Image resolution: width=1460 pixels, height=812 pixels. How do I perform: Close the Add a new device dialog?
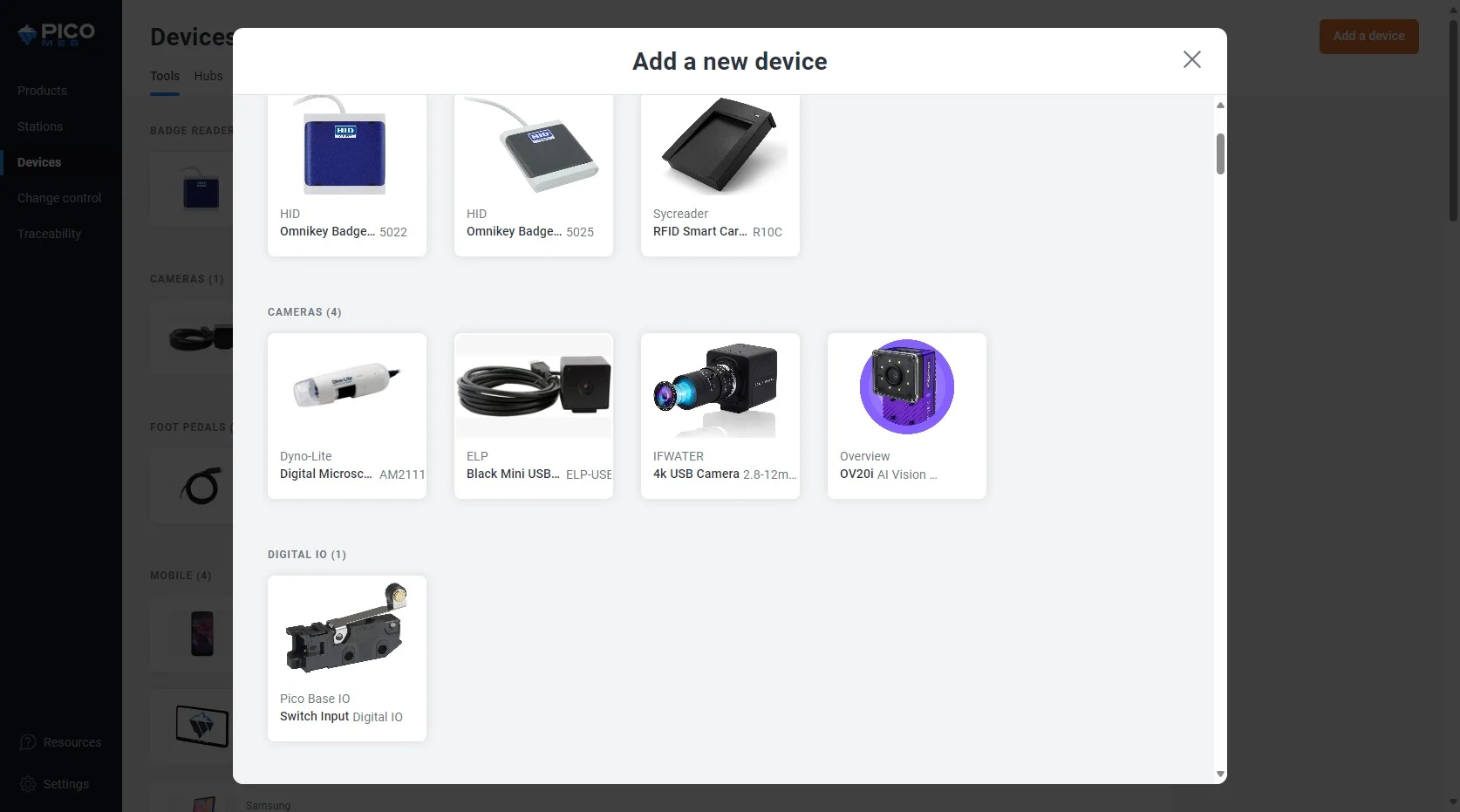[x=1192, y=59]
